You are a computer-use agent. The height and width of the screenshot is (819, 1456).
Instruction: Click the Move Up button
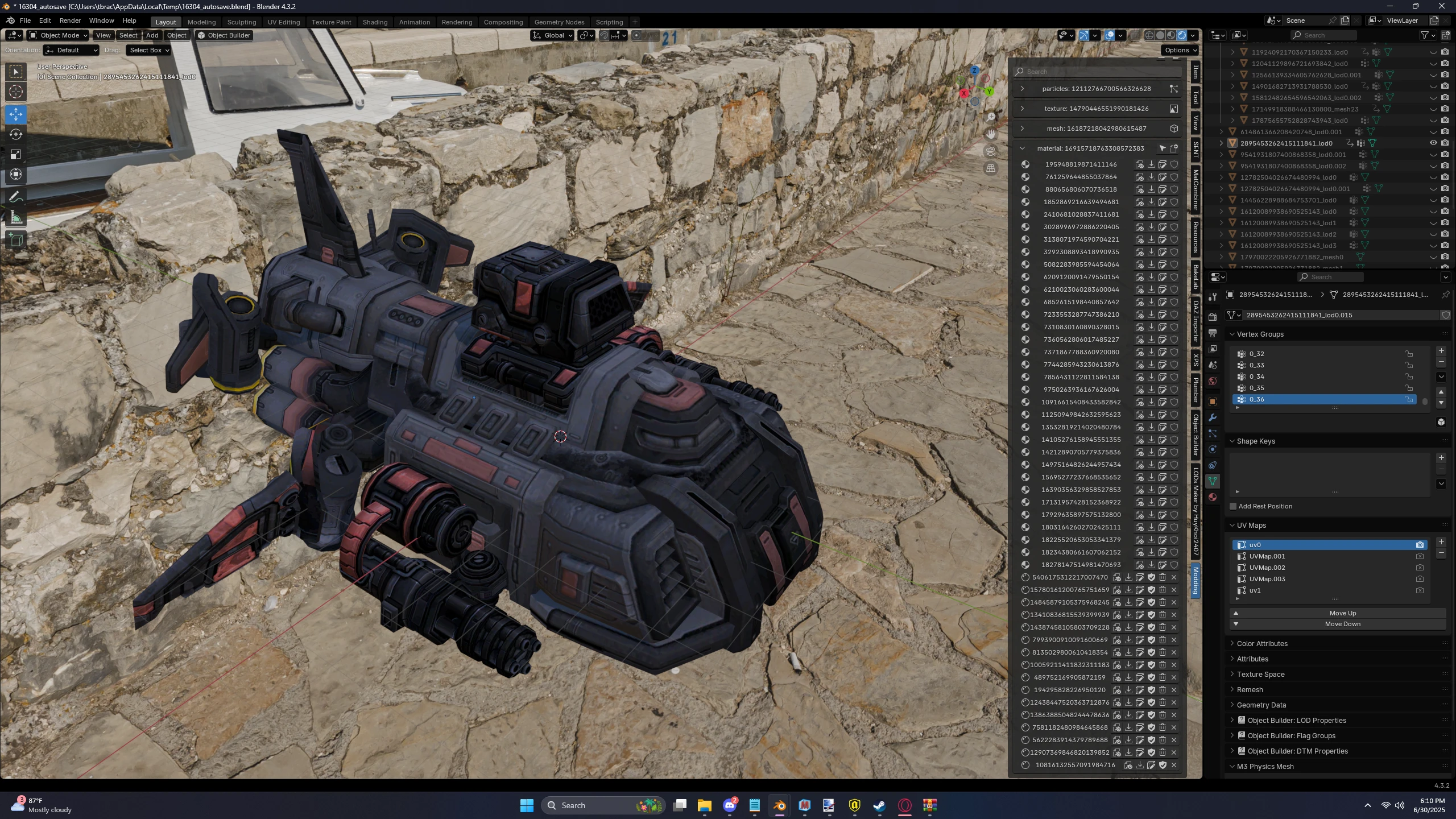coord(1338,613)
